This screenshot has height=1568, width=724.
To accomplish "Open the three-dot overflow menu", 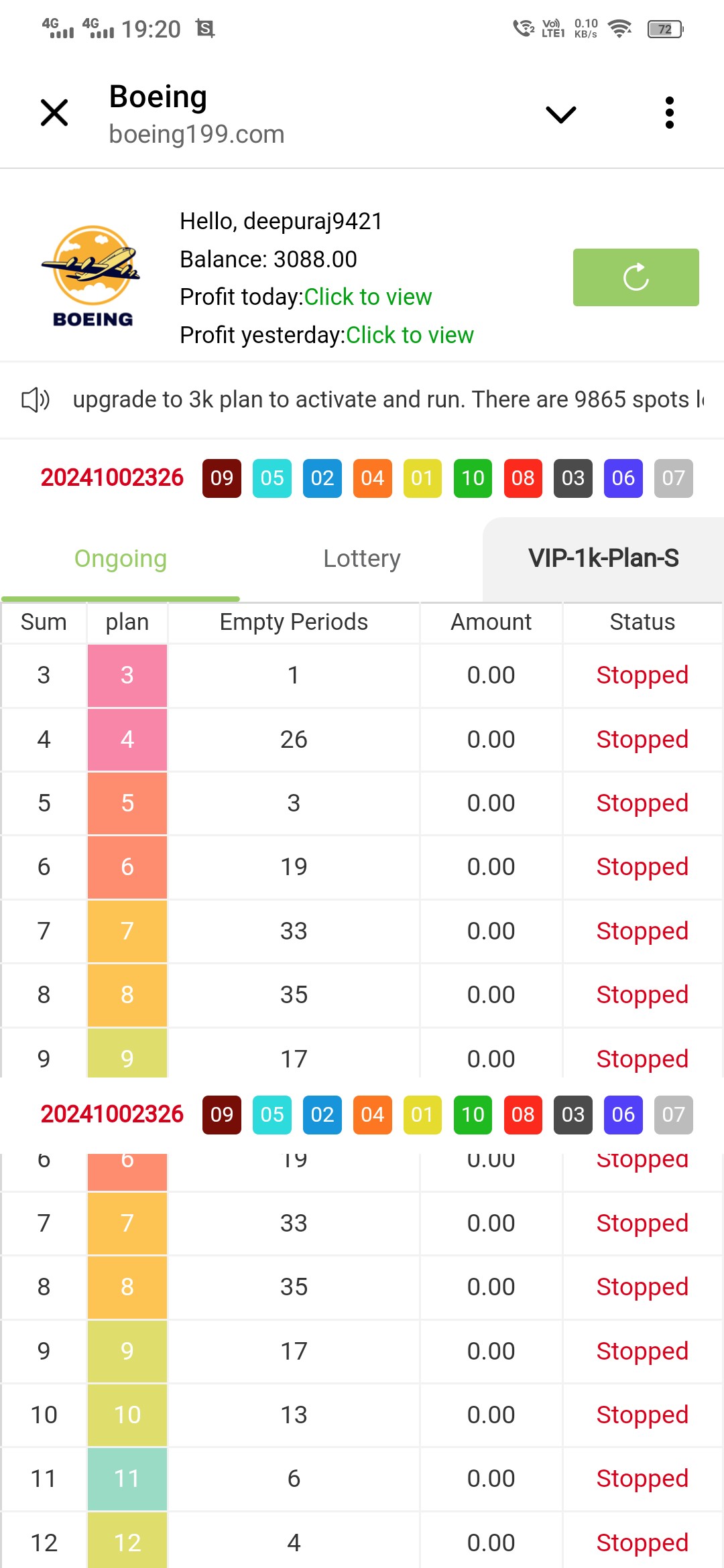I will pos(668,113).
